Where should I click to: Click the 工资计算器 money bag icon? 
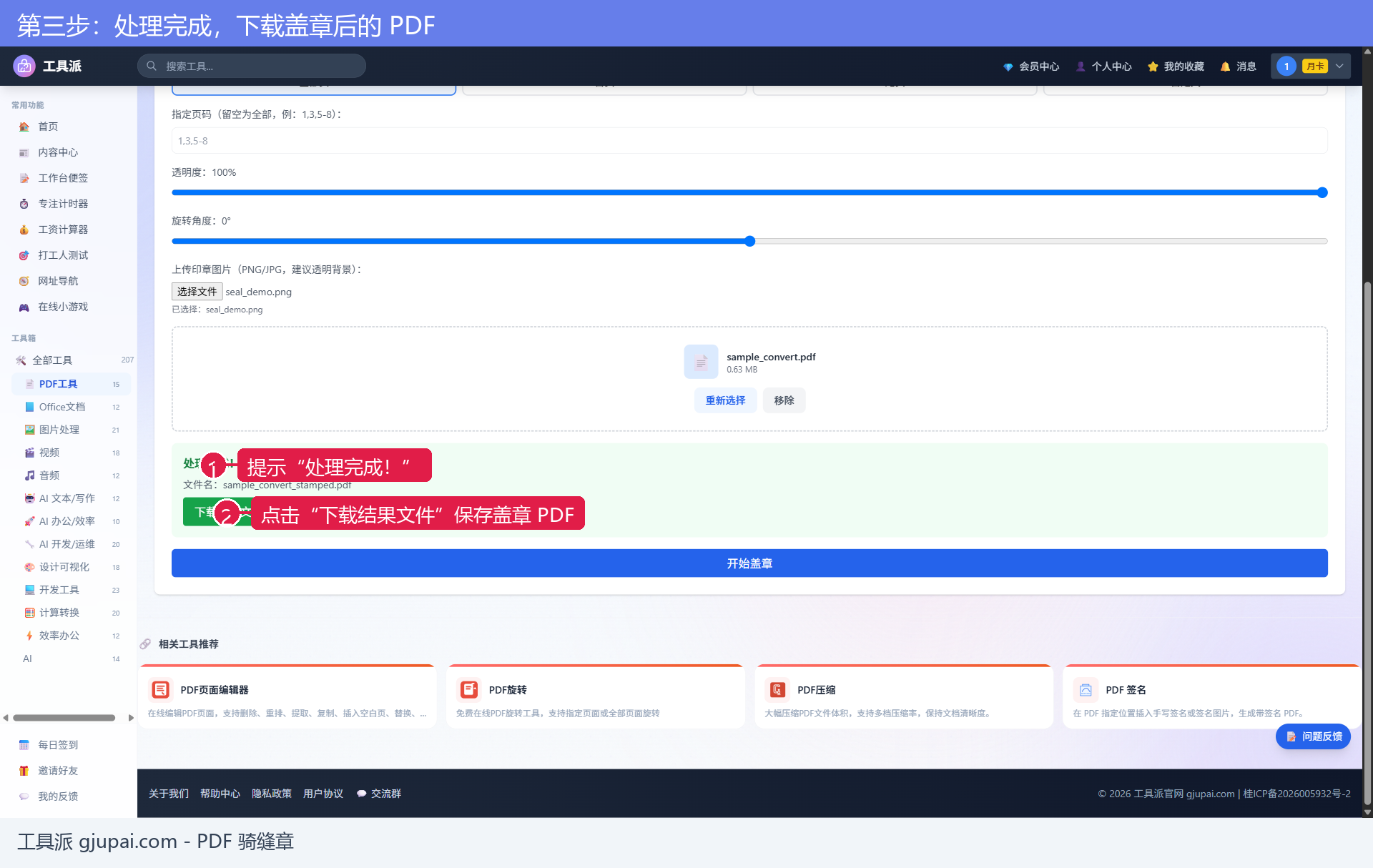pyautogui.click(x=24, y=230)
